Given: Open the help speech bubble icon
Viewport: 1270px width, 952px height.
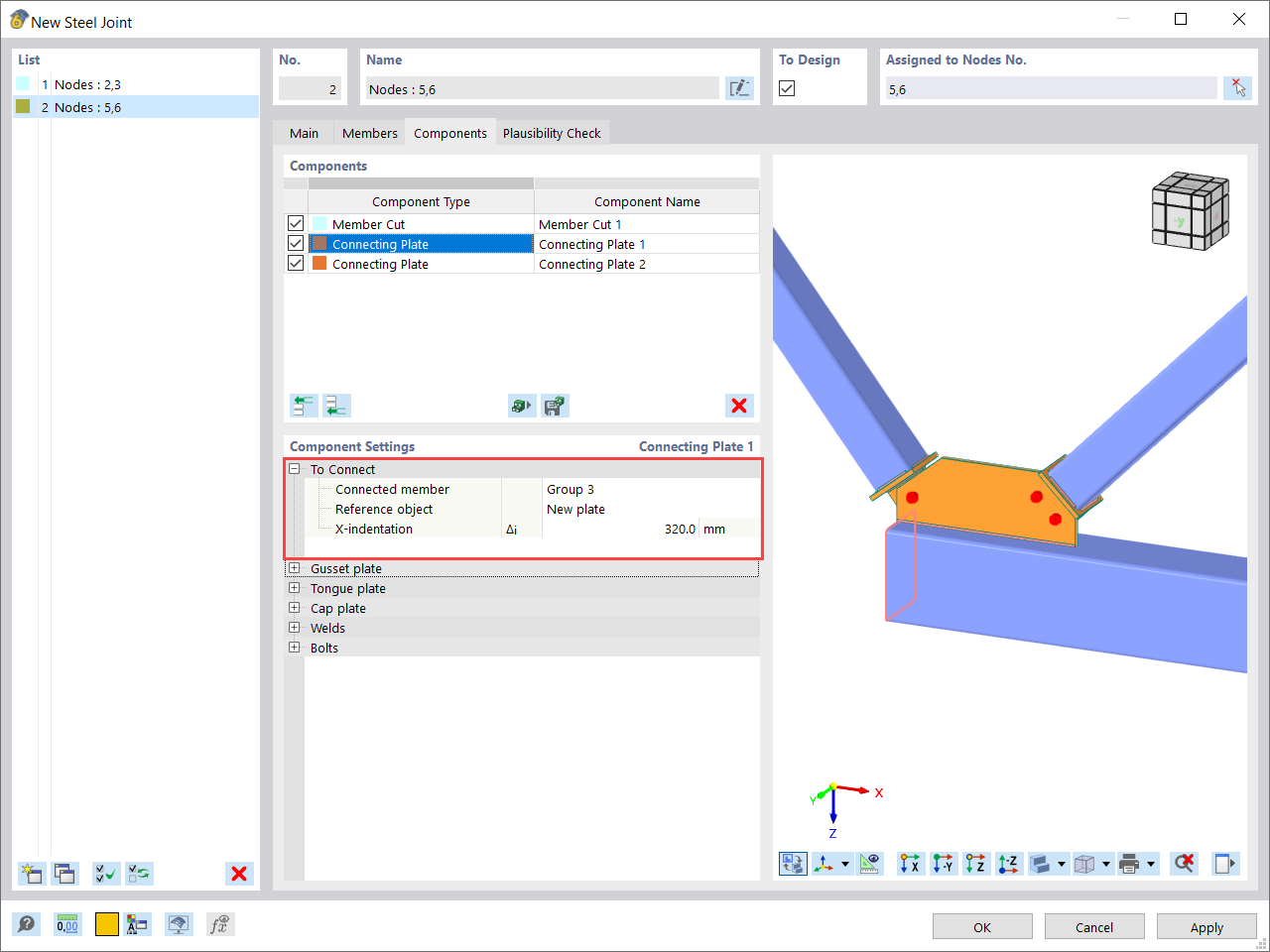Looking at the screenshot, I should point(27,924).
